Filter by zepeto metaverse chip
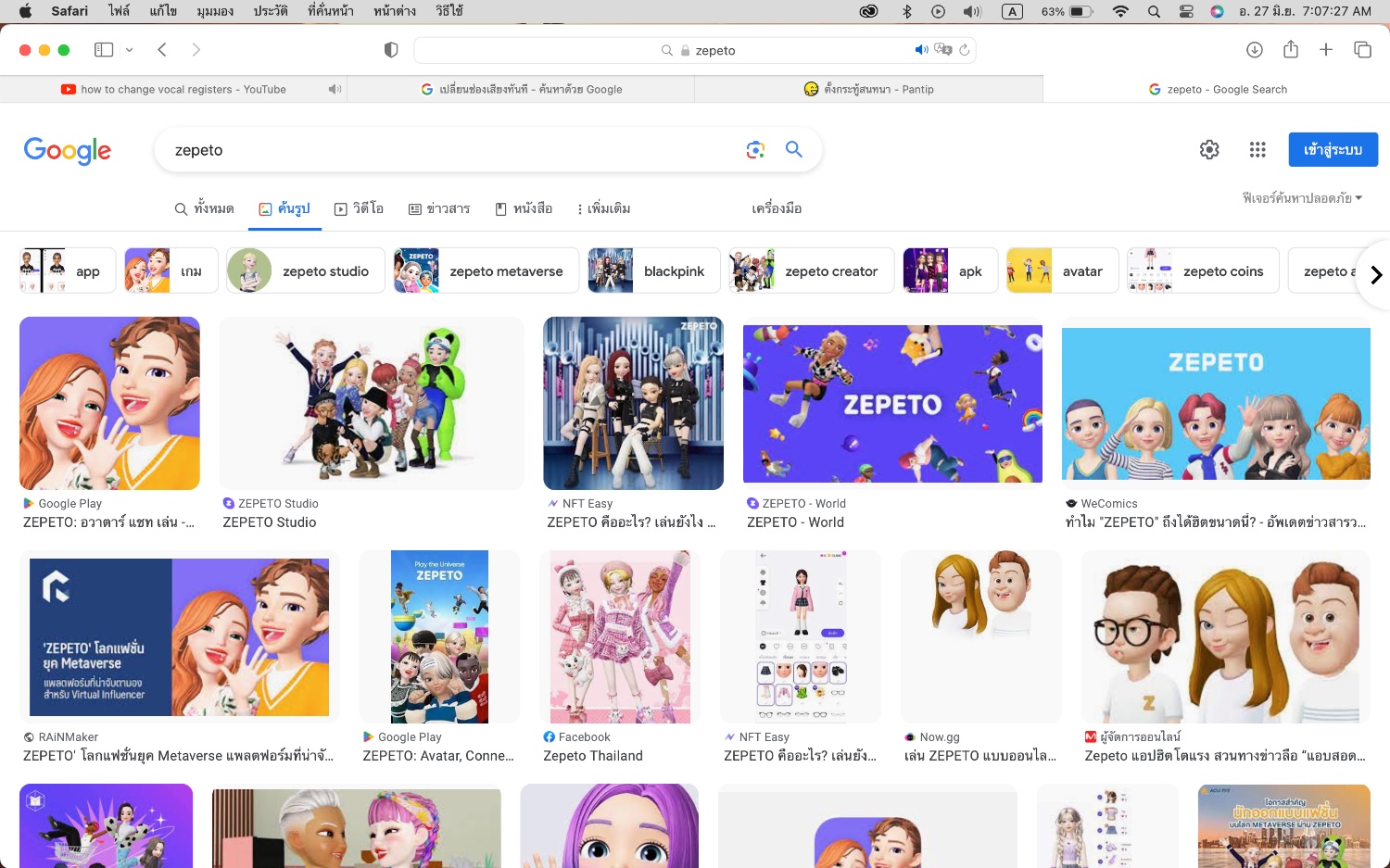The width and height of the screenshot is (1390, 868). (486, 270)
